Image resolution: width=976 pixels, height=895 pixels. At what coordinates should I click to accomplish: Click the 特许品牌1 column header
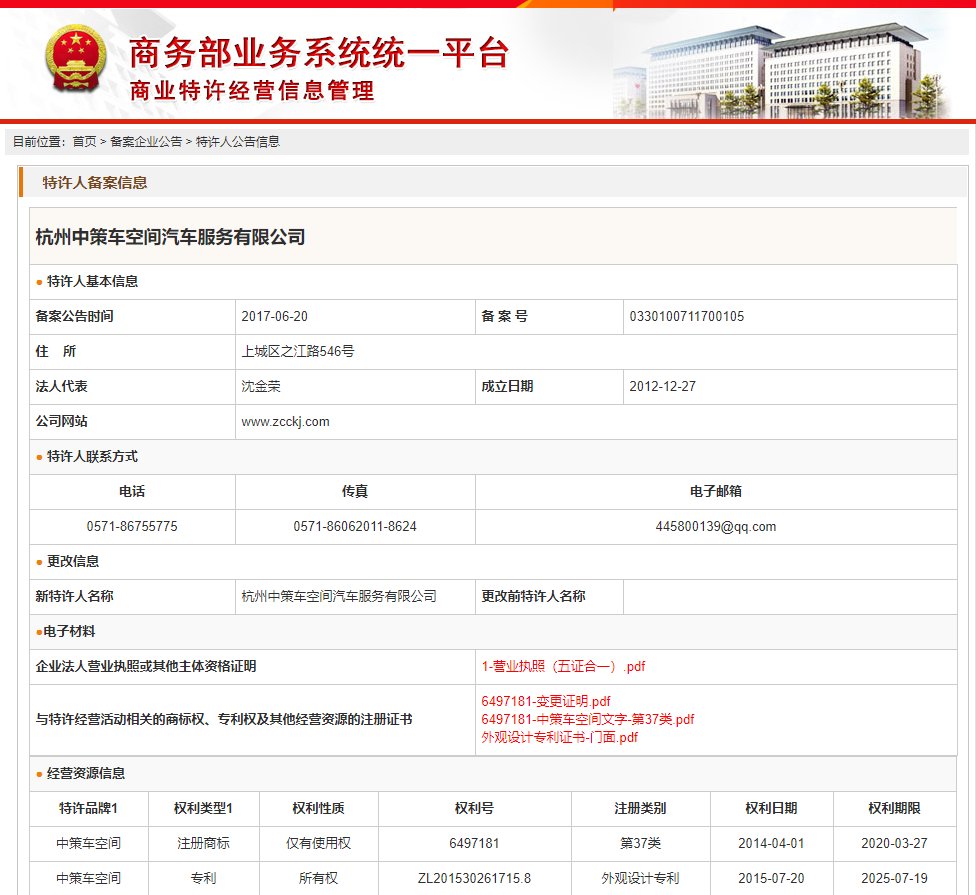[x=88, y=808]
